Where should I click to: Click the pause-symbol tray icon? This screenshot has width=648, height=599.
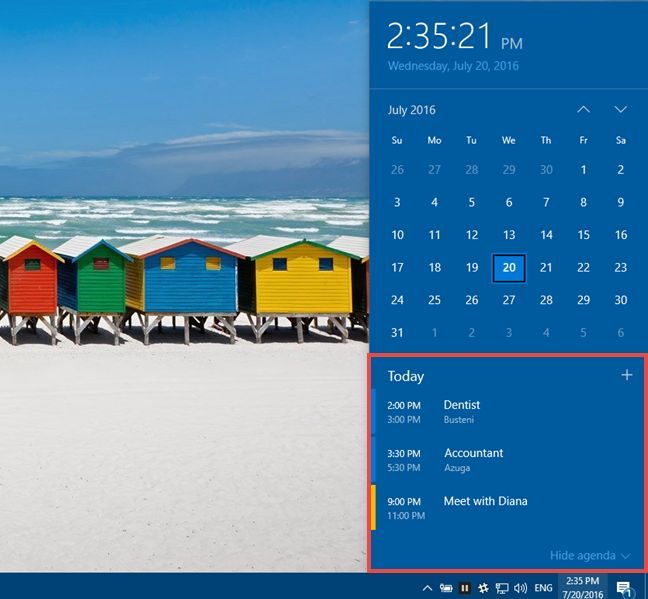click(x=465, y=587)
